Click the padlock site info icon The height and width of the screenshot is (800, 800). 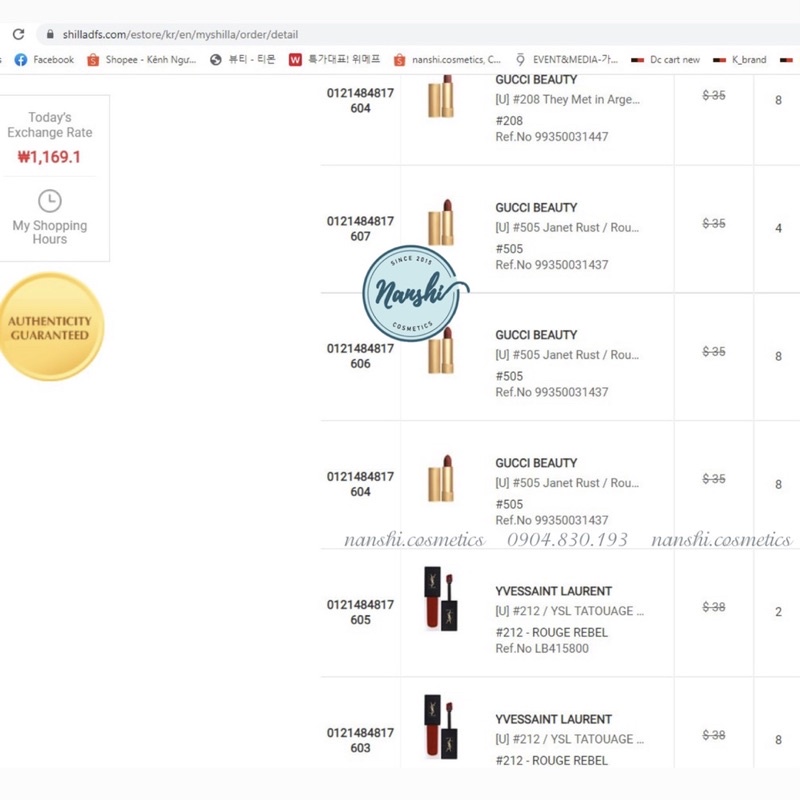(x=50, y=34)
